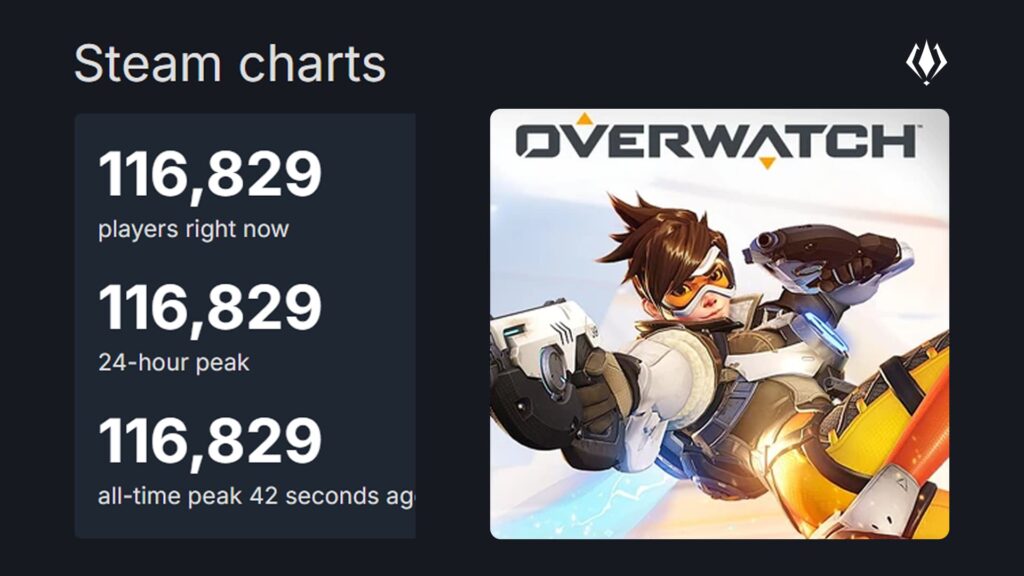
Task: Click the white pistol in Tracer's lower hand
Action: coord(533,343)
